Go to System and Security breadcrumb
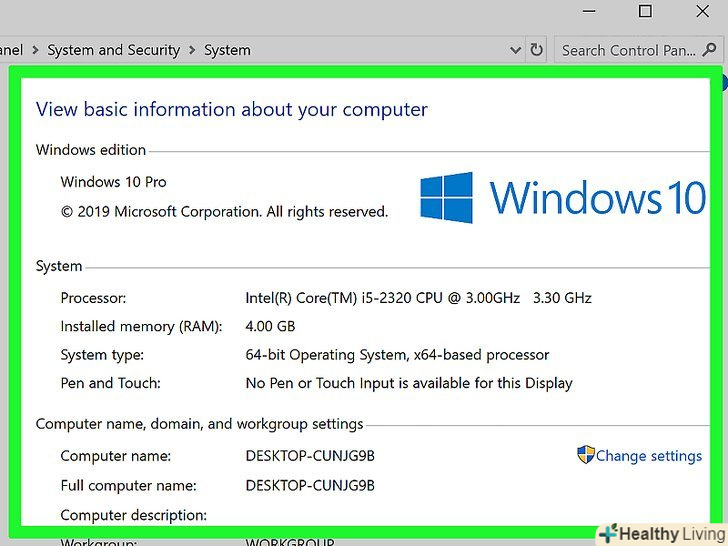Screen dimensions: 728x546 click(114, 50)
